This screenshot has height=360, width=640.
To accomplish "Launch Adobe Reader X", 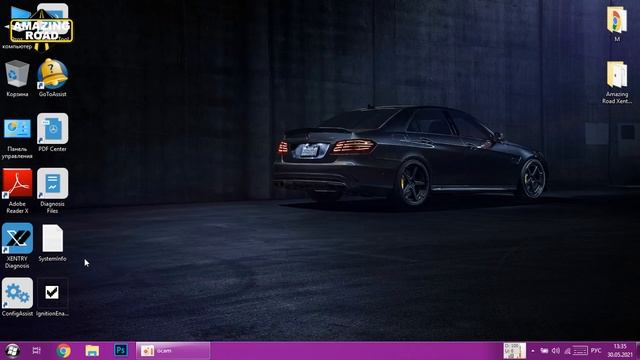I will point(17,191).
